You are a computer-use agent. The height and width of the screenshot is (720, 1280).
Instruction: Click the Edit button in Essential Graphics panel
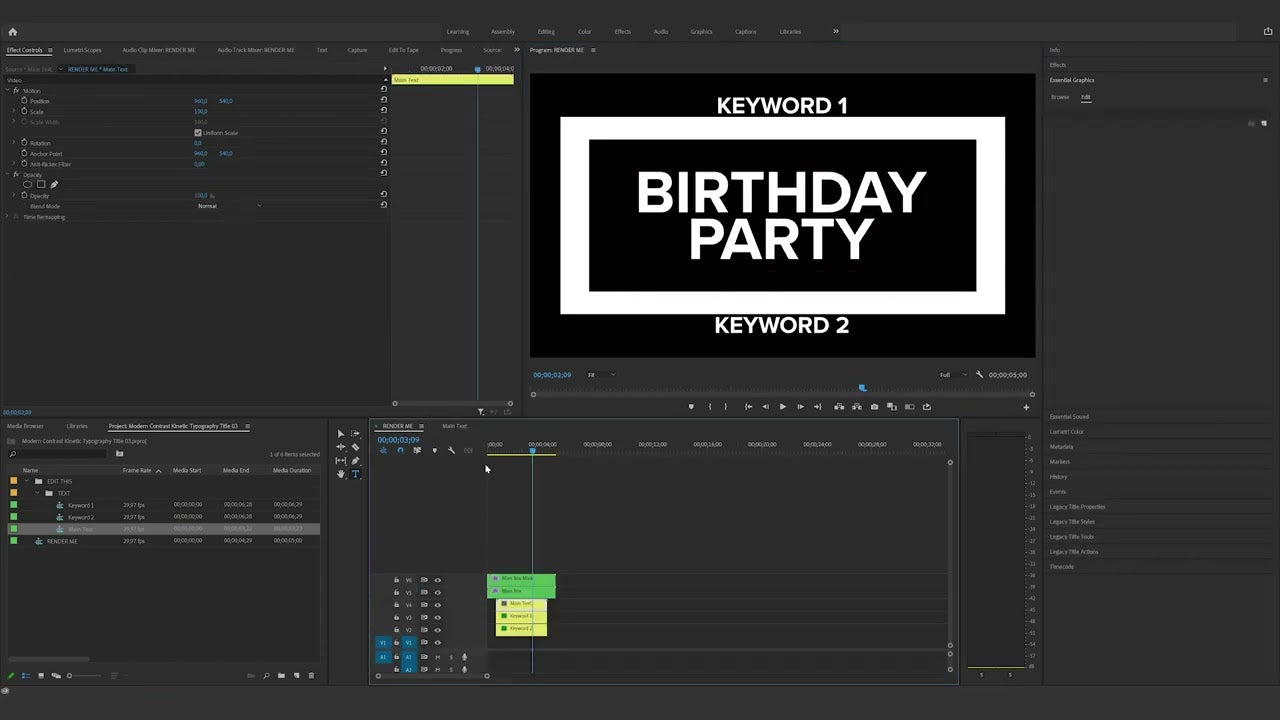[1086, 97]
